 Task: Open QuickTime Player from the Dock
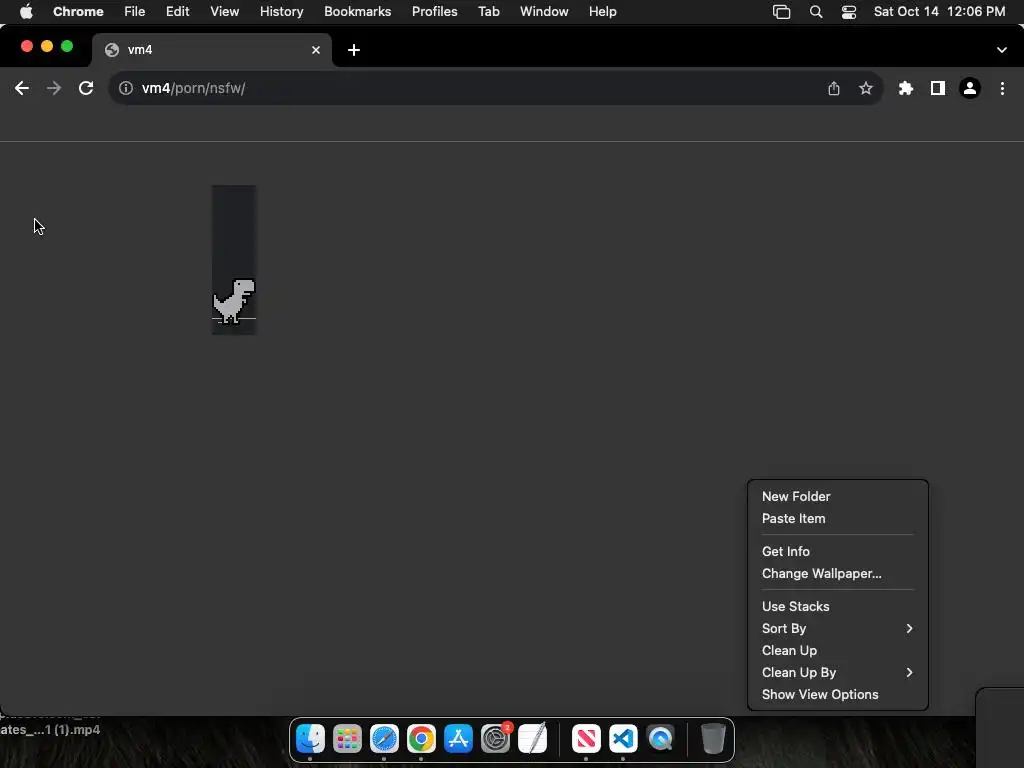[x=660, y=739]
